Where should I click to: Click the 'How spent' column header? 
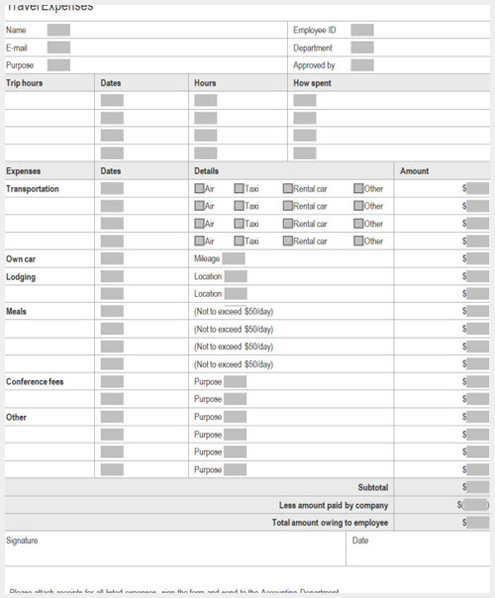(312, 83)
